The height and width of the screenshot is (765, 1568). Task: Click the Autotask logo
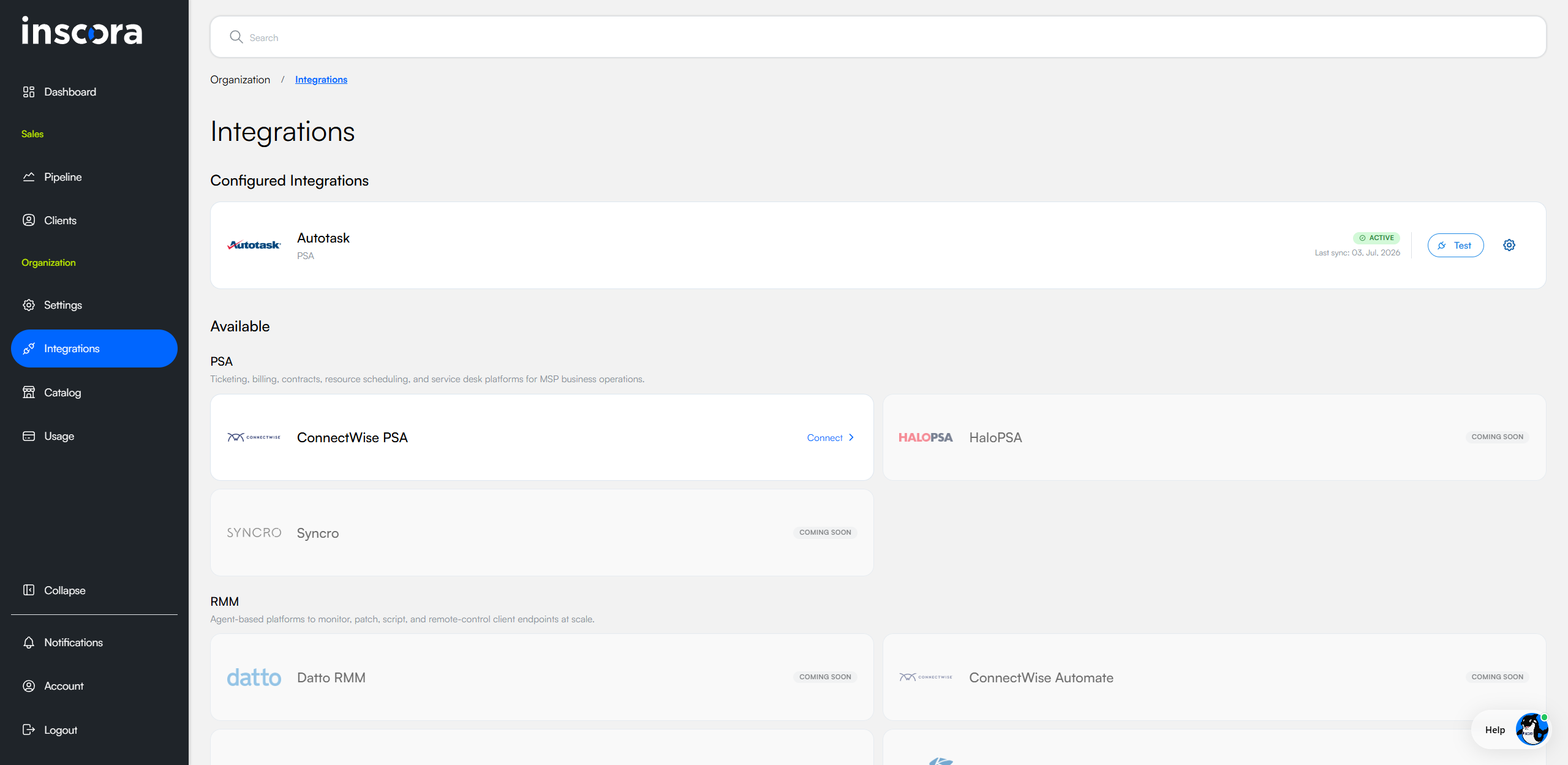[x=254, y=245]
